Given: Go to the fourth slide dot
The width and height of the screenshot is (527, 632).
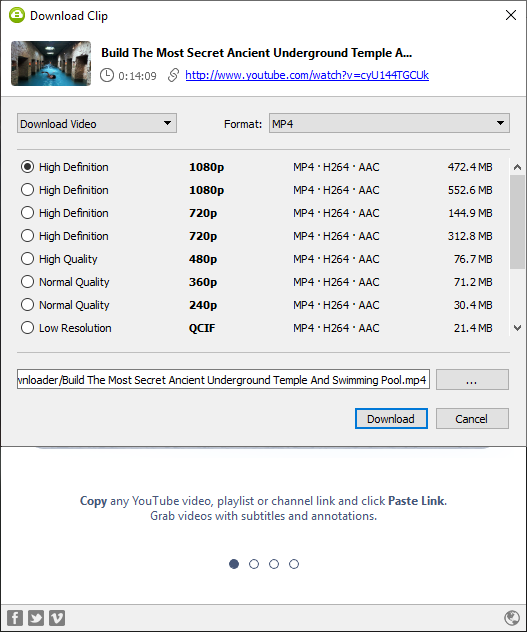Looking at the screenshot, I should tap(294, 564).
